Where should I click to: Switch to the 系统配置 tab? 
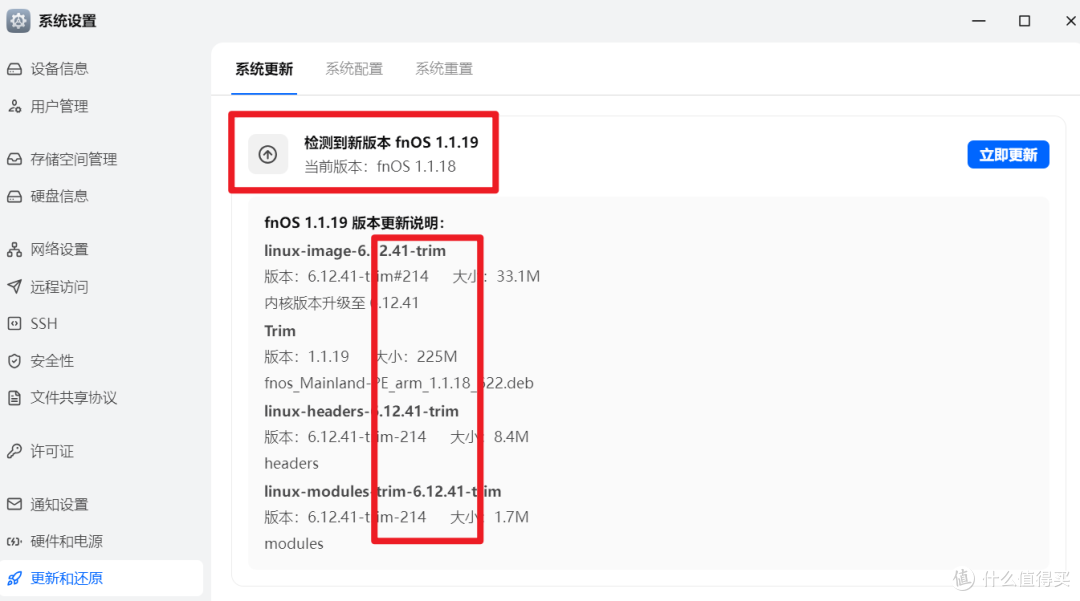(354, 69)
